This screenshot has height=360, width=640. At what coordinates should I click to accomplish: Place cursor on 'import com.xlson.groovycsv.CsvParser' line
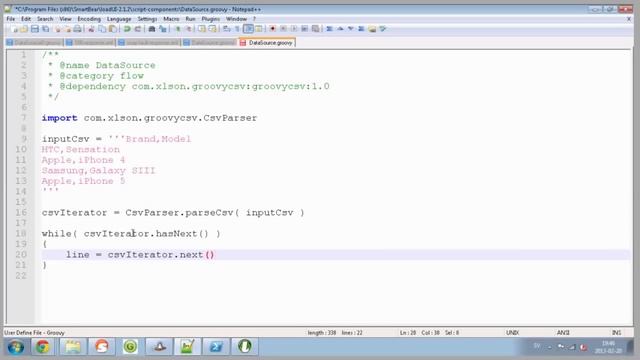pyautogui.click(x=149, y=118)
